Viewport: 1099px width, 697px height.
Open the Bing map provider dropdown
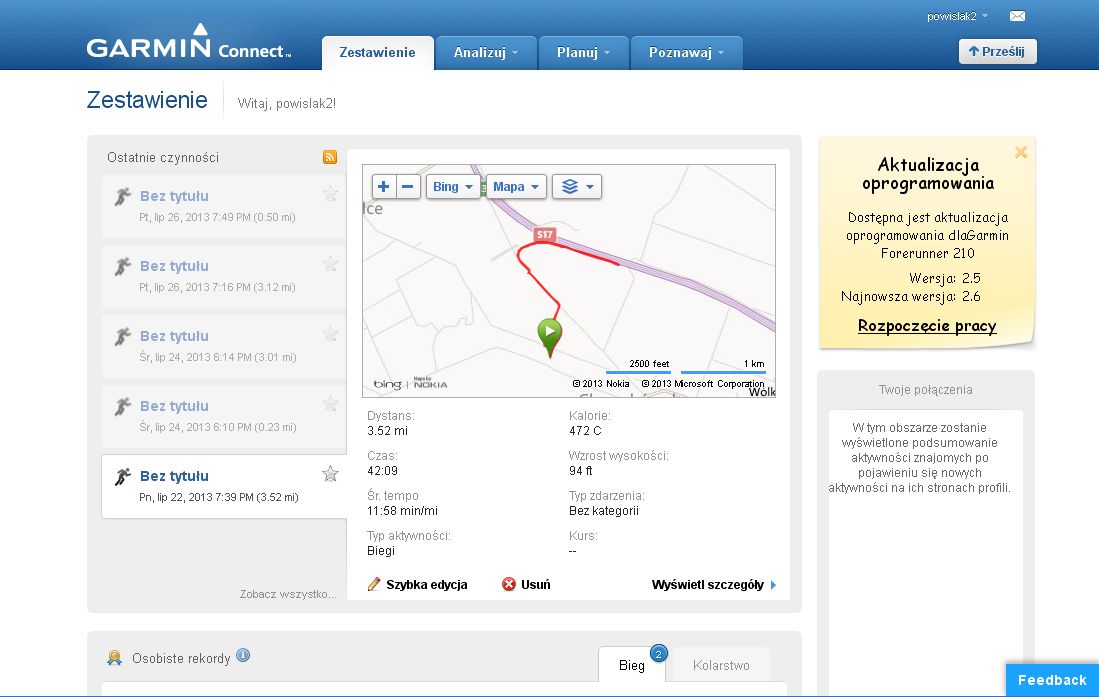point(453,187)
